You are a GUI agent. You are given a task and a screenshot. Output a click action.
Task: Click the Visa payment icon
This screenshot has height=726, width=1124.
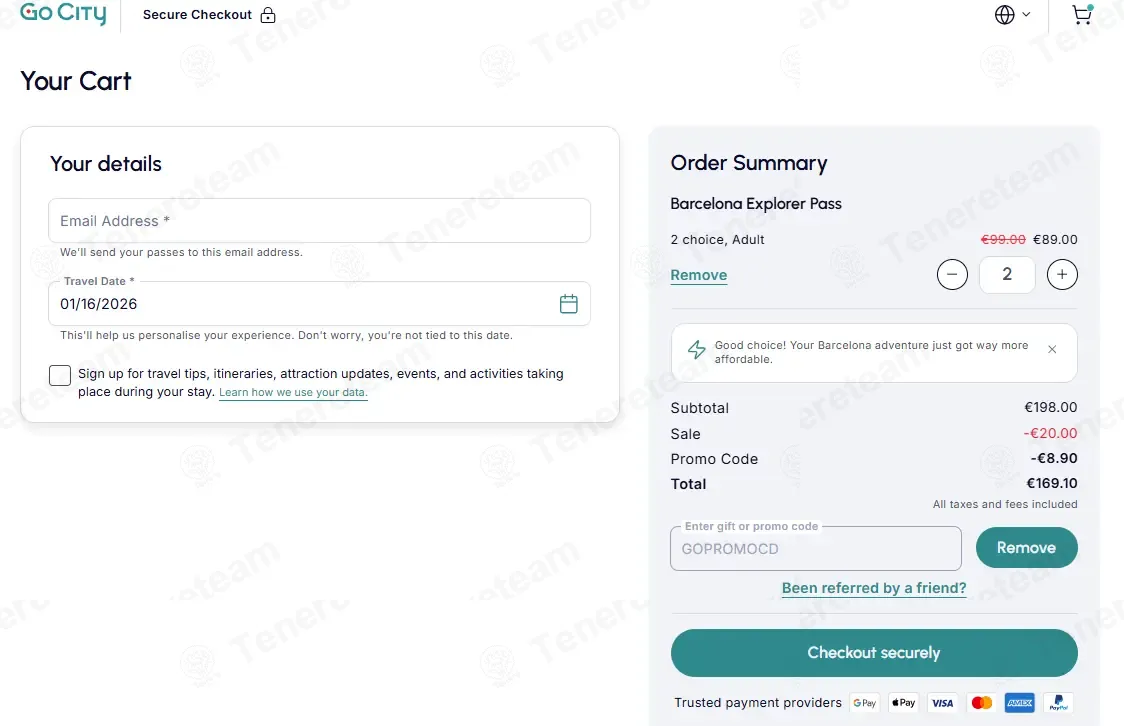coord(942,703)
